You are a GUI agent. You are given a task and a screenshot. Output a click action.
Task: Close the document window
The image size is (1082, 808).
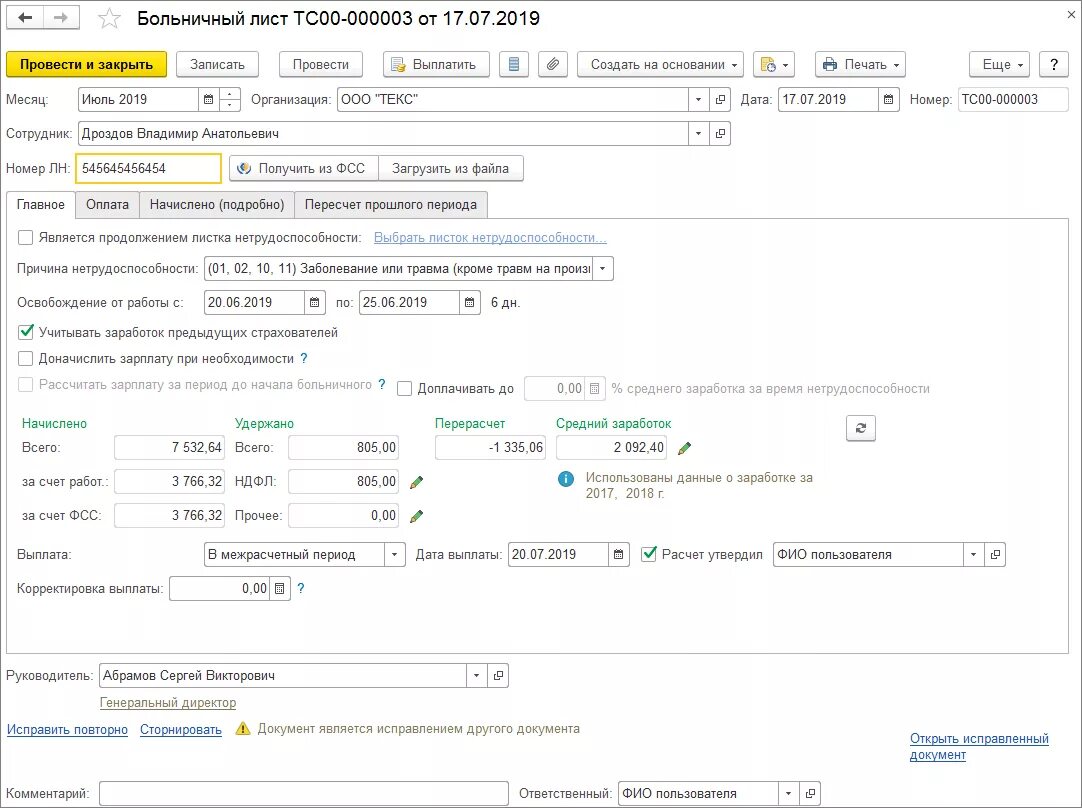tap(1072, 14)
